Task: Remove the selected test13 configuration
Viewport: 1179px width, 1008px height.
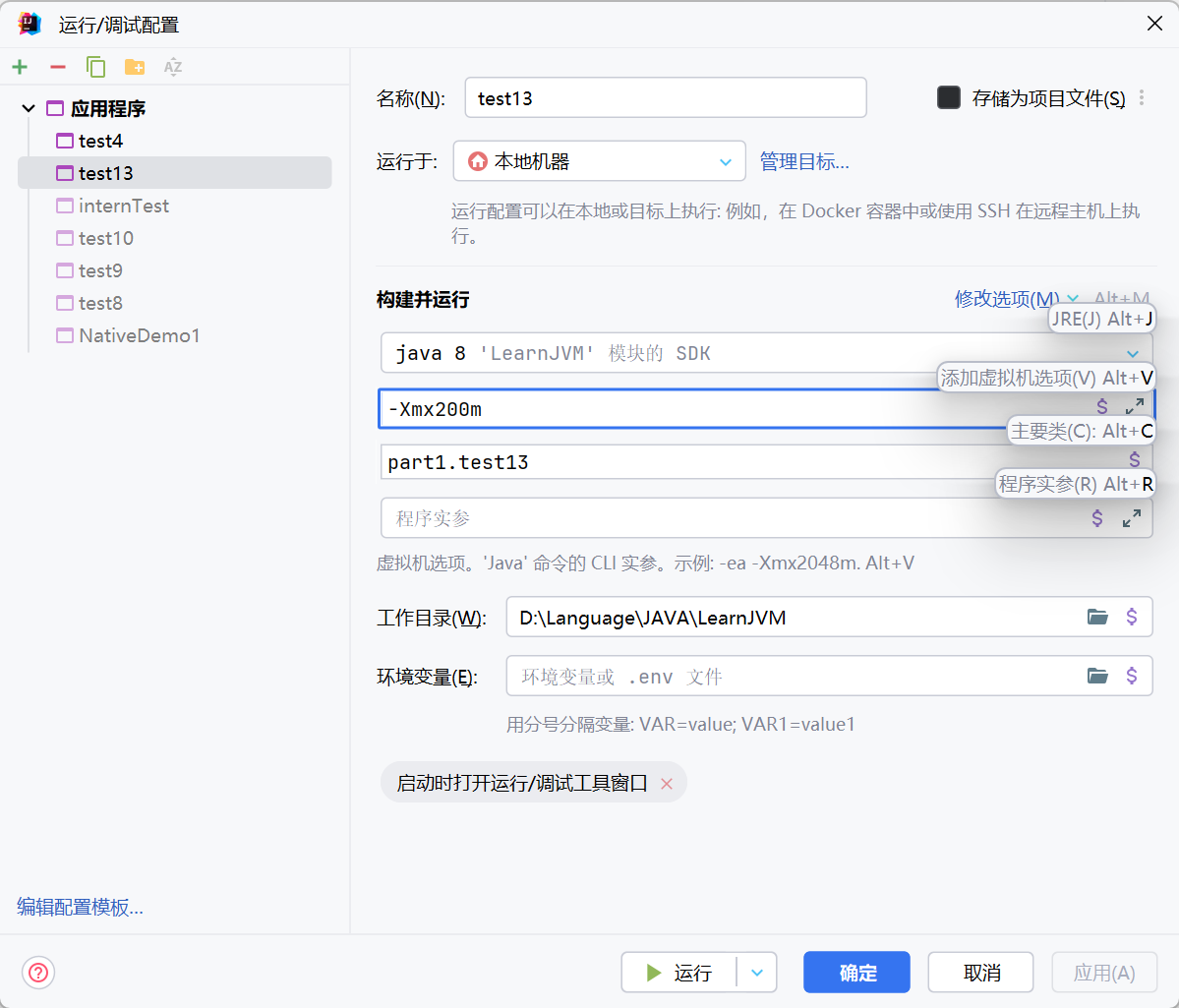Action: (x=57, y=67)
